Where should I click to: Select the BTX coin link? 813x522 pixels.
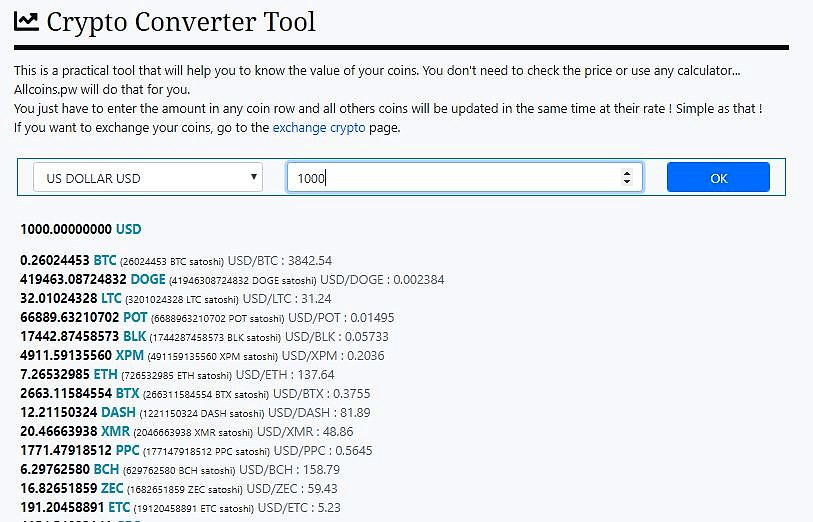128,393
